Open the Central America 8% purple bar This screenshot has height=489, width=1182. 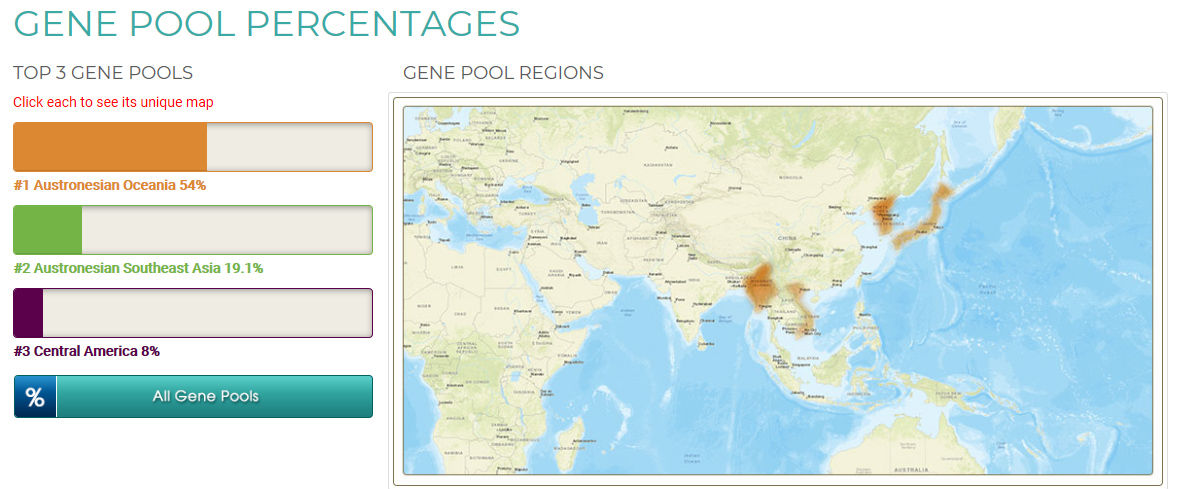point(193,313)
